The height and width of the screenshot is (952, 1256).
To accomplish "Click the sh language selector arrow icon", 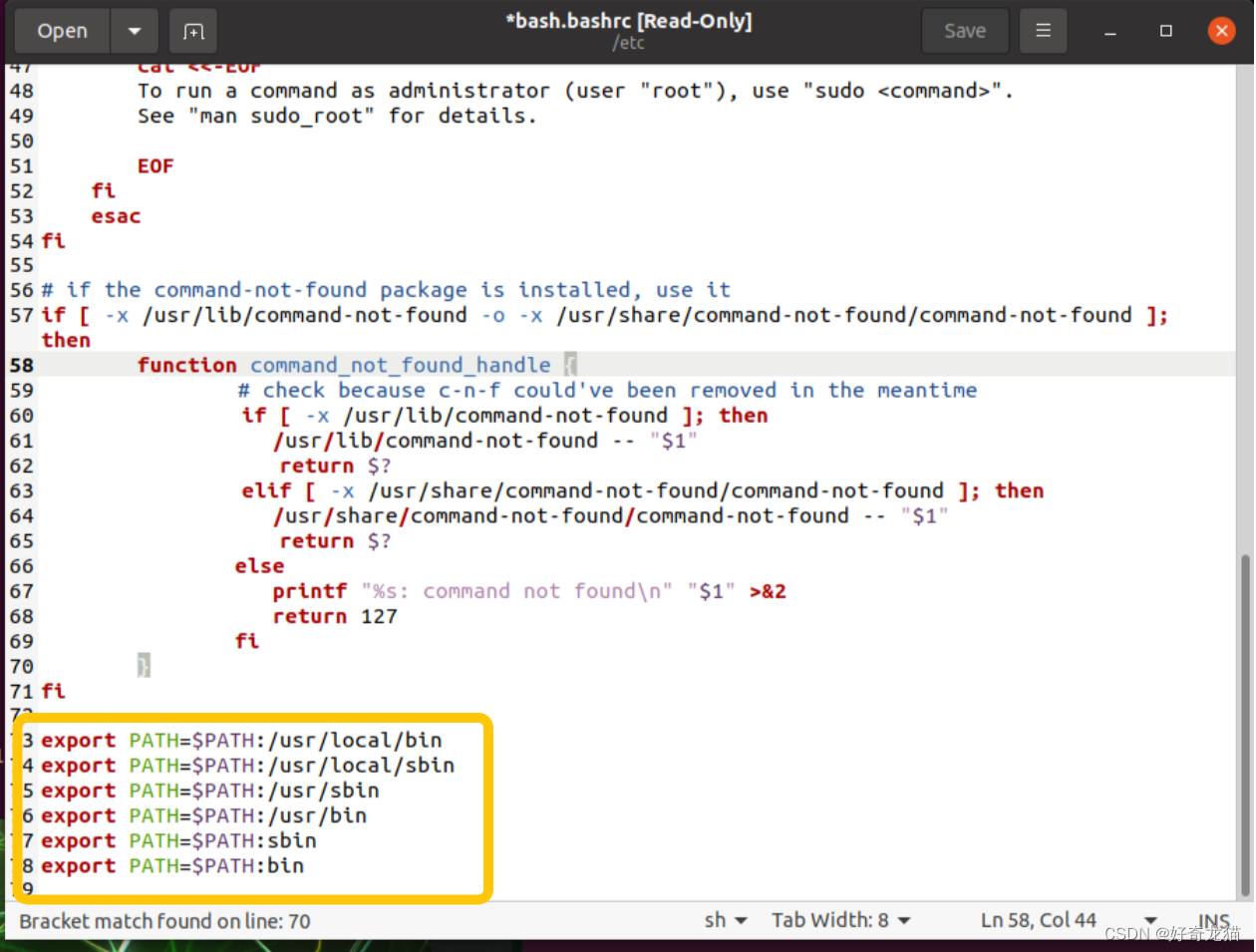I will (x=744, y=920).
